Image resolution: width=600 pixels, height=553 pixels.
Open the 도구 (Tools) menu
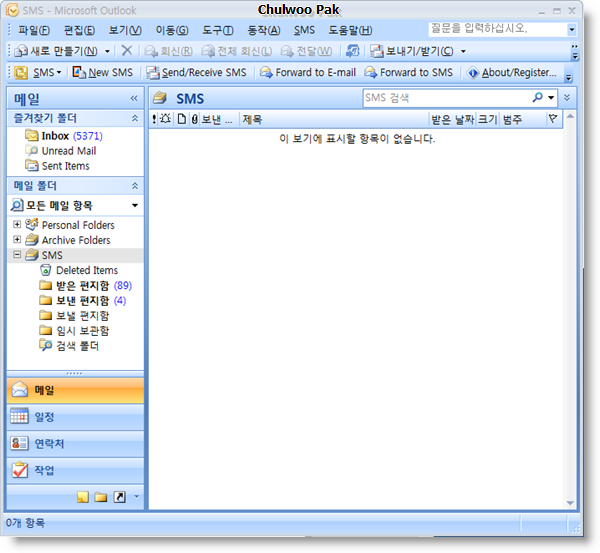click(x=218, y=30)
